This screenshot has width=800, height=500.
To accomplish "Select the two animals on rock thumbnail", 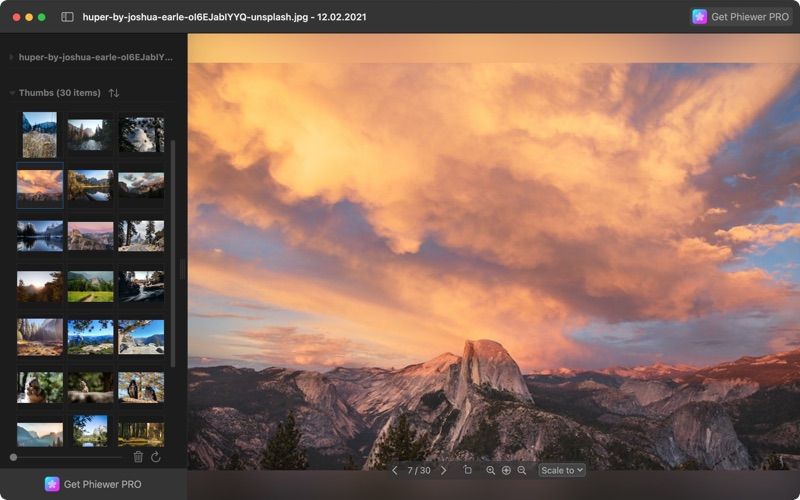I will pyautogui.click(x=141, y=387).
